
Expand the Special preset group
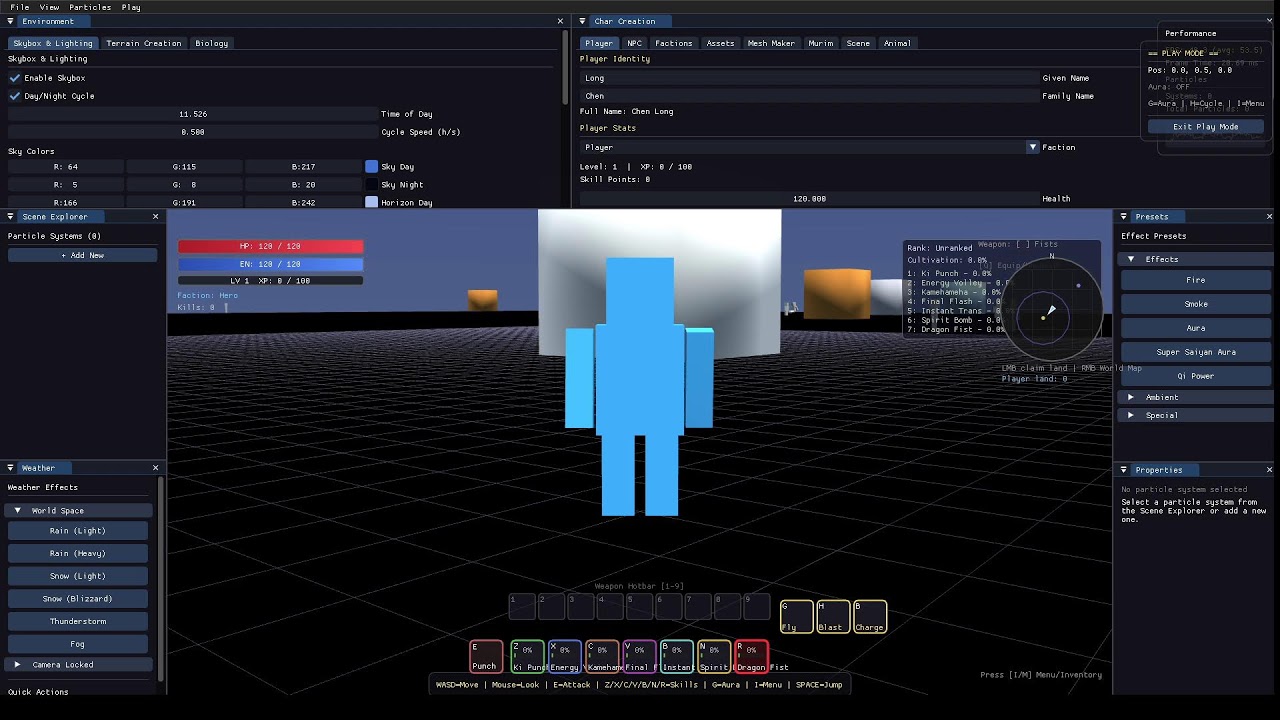(x=1131, y=415)
